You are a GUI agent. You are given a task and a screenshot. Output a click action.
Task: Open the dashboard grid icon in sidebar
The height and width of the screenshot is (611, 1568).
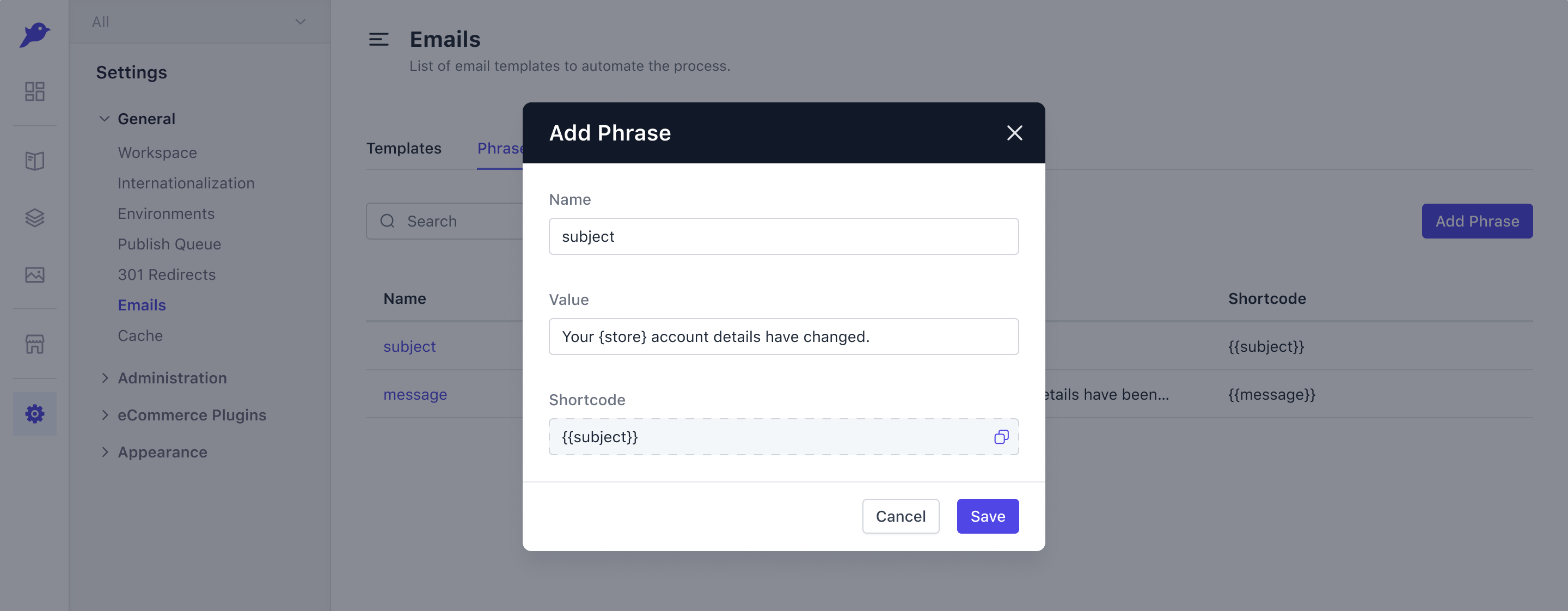[35, 91]
